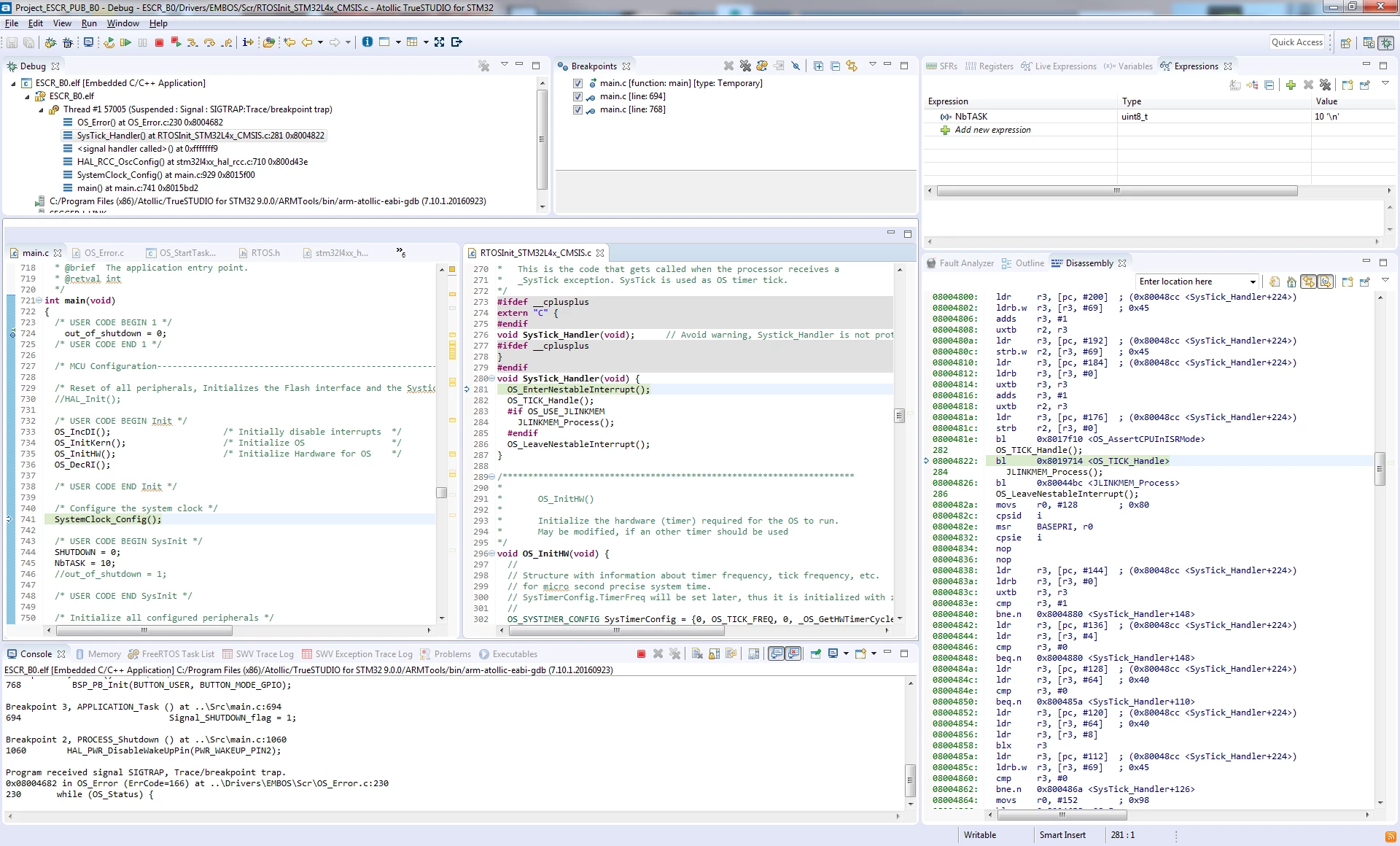Remove all breakpoints in Breakpoints view
Viewport: 1400px width, 846px height.
click(x=745, y=66)
